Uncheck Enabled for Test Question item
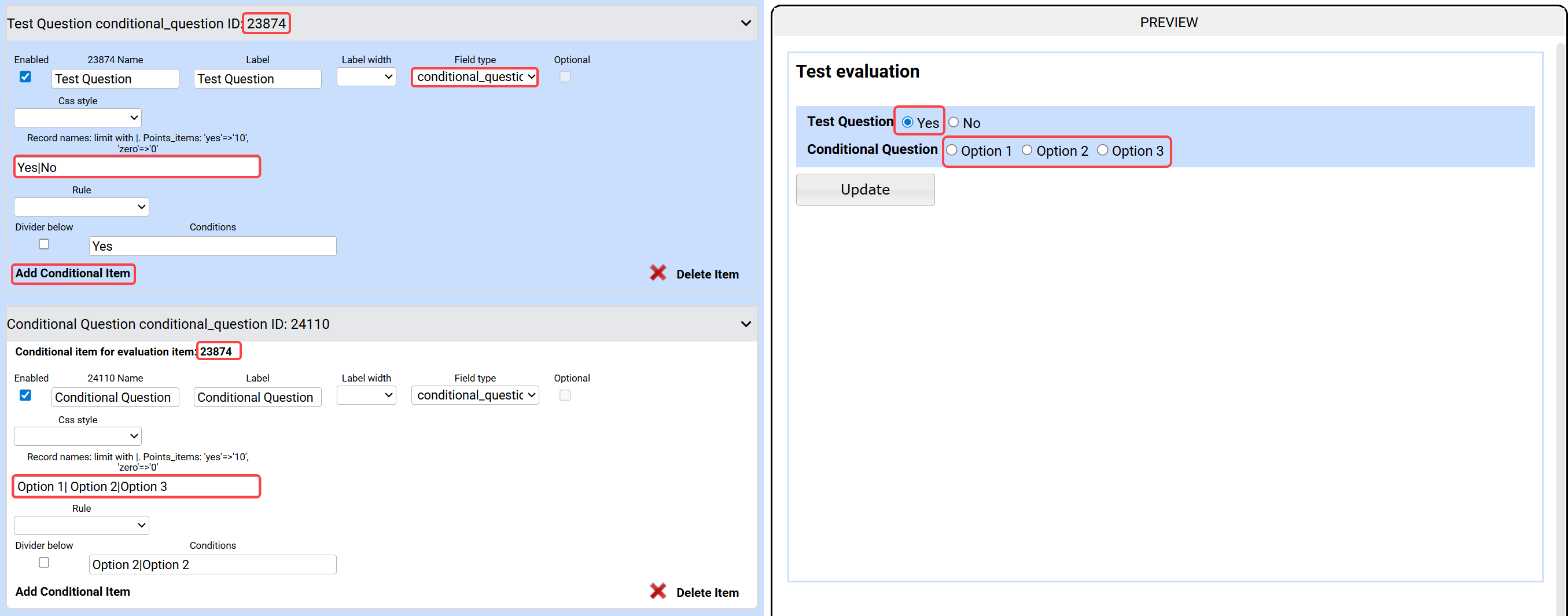Image resolution: width=1568 pixels, height=616 pixels. click(25, 77)
